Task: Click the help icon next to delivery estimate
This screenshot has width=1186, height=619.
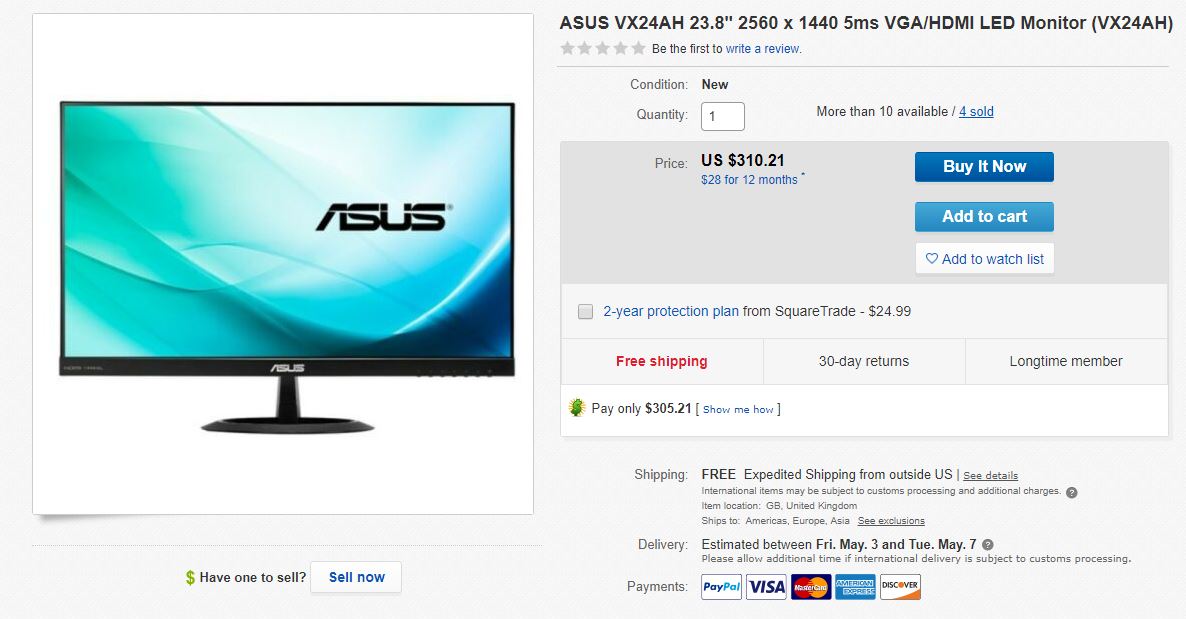Action: pyautogui.click(x=987, y=544)
